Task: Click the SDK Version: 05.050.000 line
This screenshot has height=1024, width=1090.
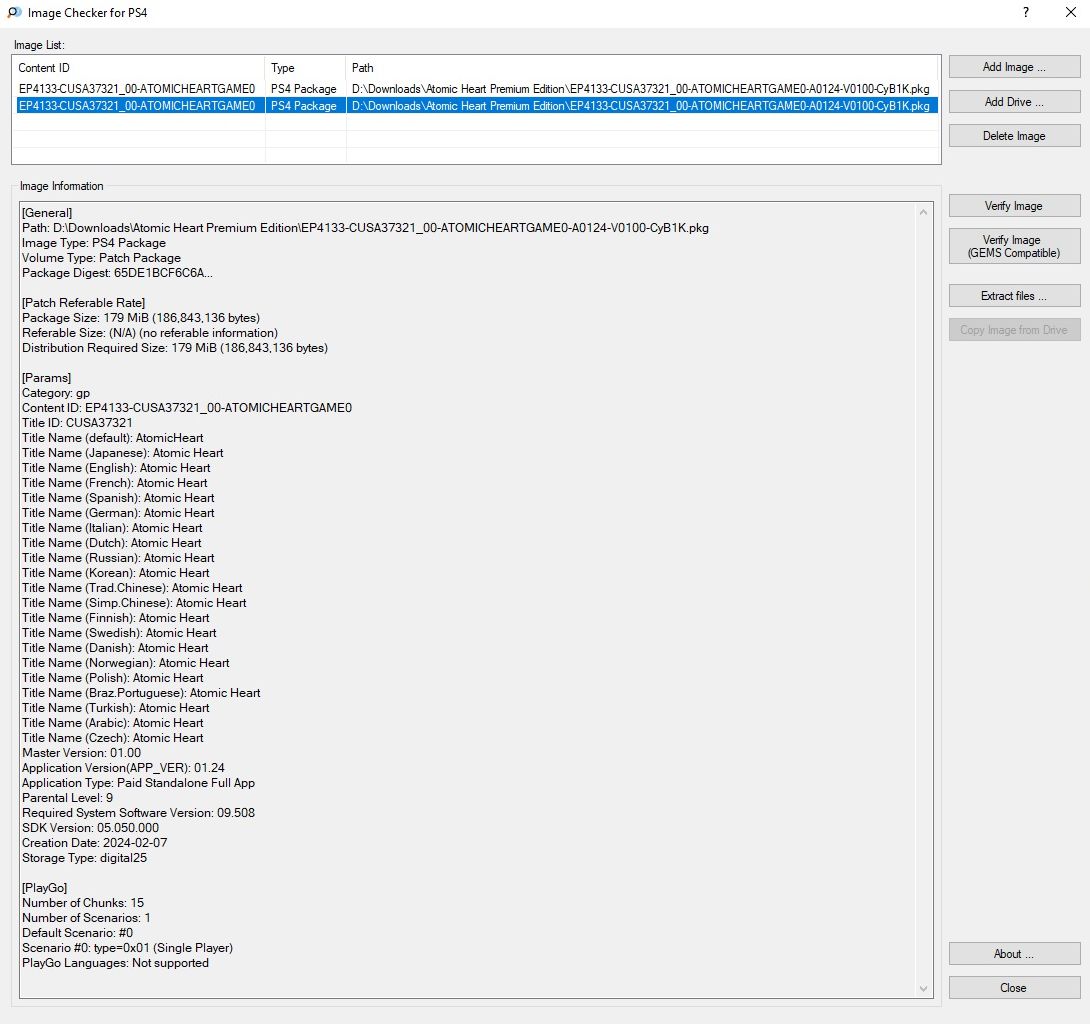Action: [x=90, y=828]
